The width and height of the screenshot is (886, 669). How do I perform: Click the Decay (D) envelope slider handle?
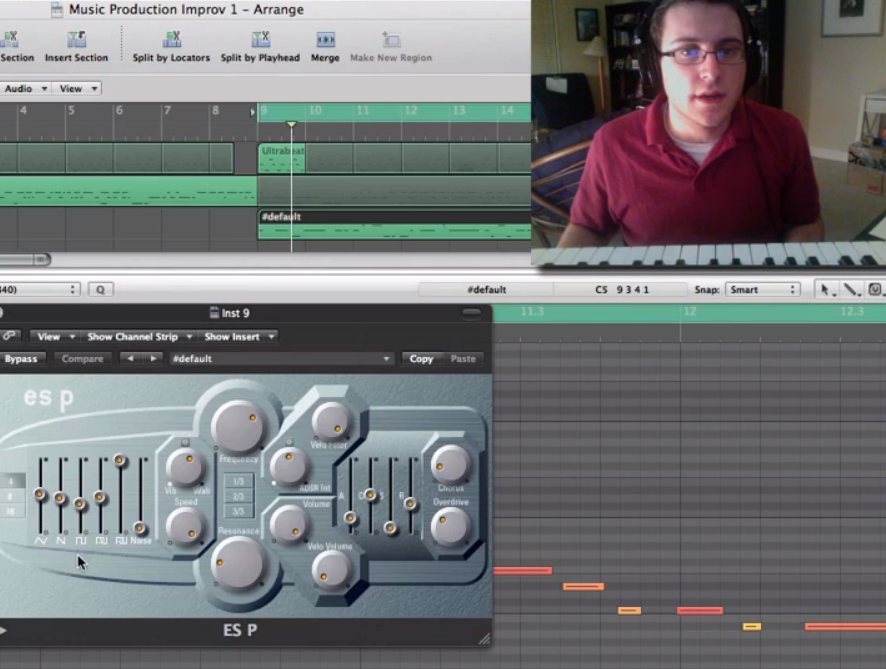tap(370, 494)
